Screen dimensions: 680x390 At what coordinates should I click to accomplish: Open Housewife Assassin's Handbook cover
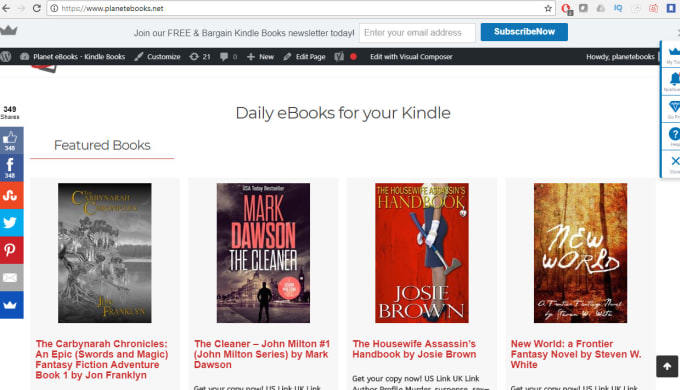(422, 253)
